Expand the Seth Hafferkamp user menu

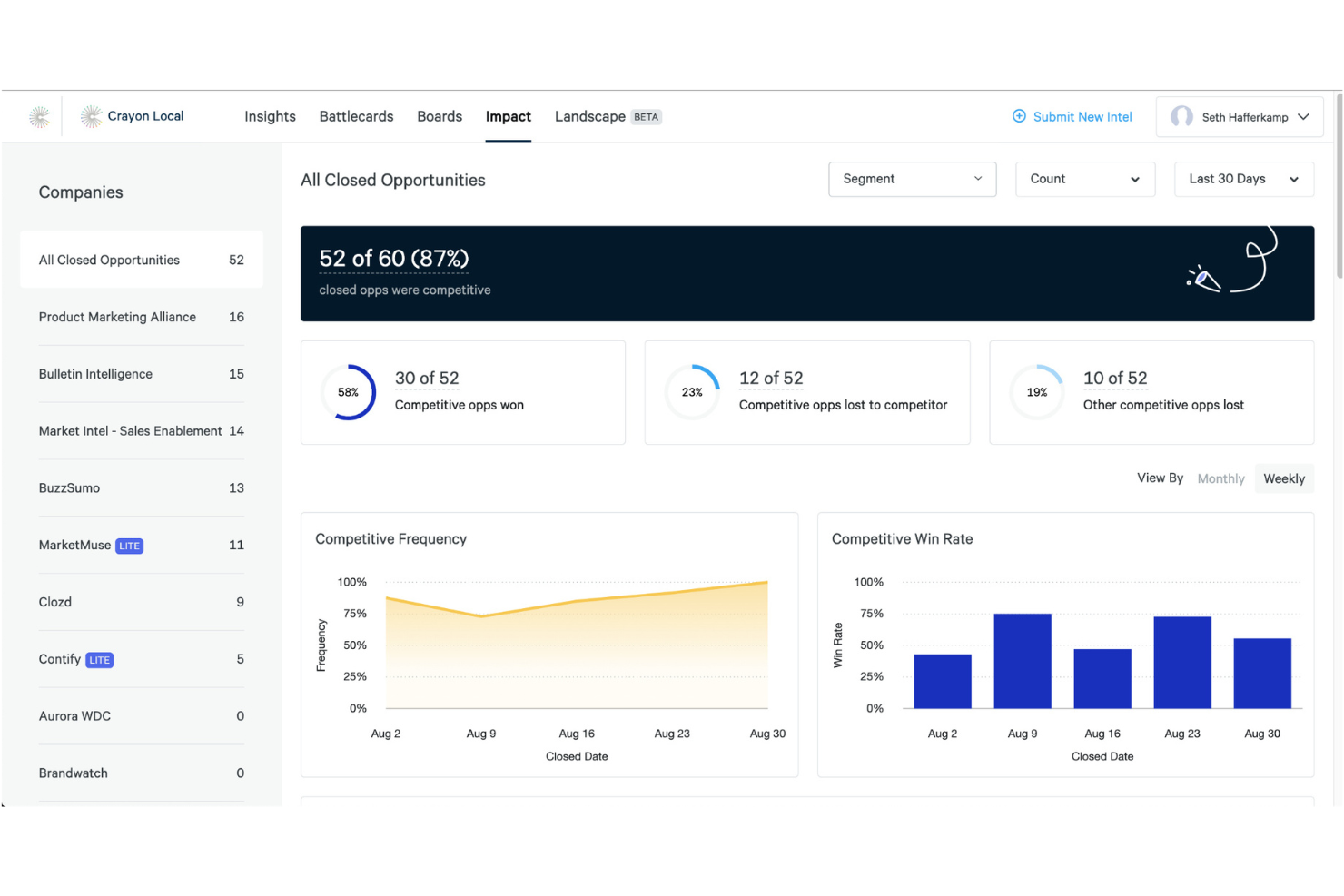1240,116
